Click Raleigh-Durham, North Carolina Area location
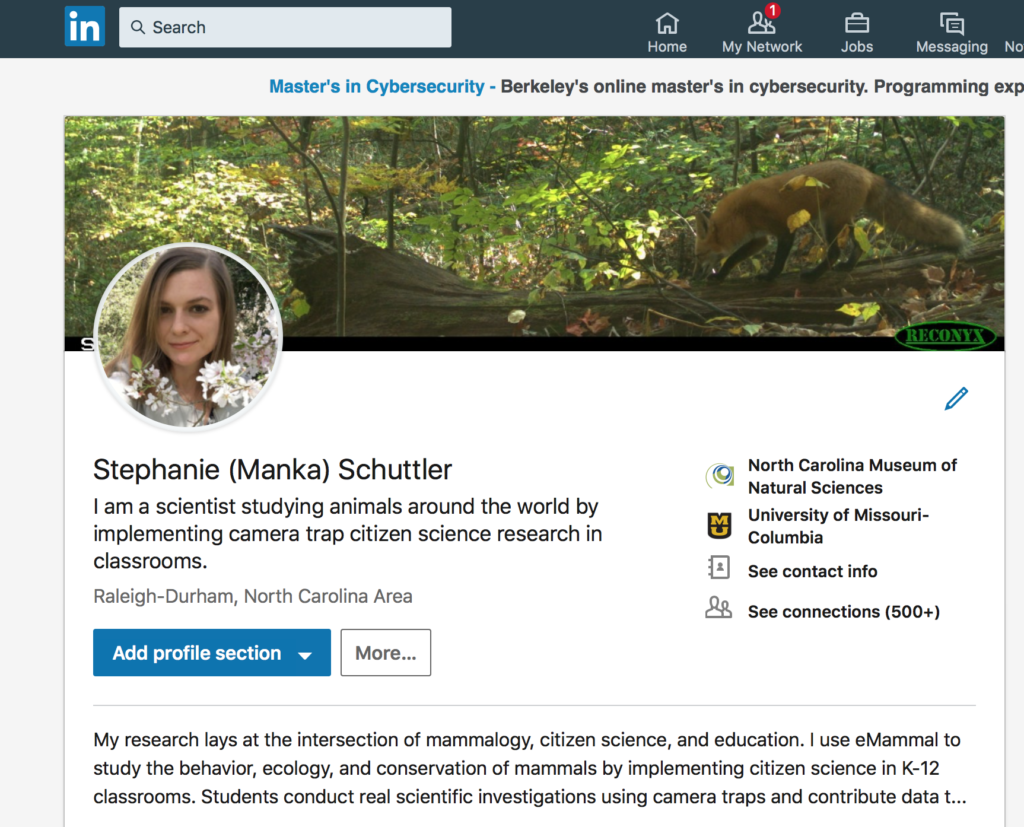 pyautogui.click(x=253, y=596)
